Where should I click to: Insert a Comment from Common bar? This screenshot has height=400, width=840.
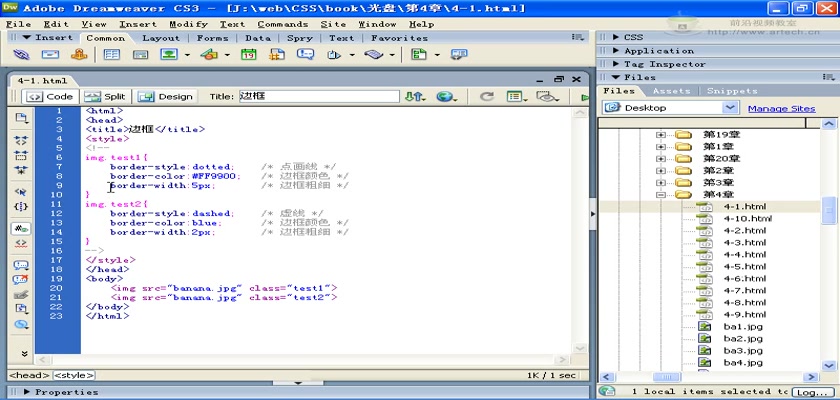pos(305,55)
